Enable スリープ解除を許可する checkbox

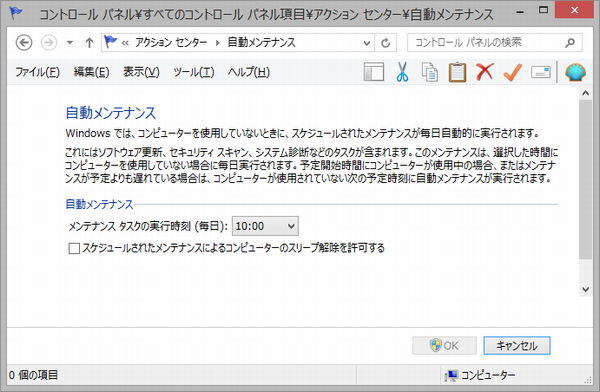point(74,248)
